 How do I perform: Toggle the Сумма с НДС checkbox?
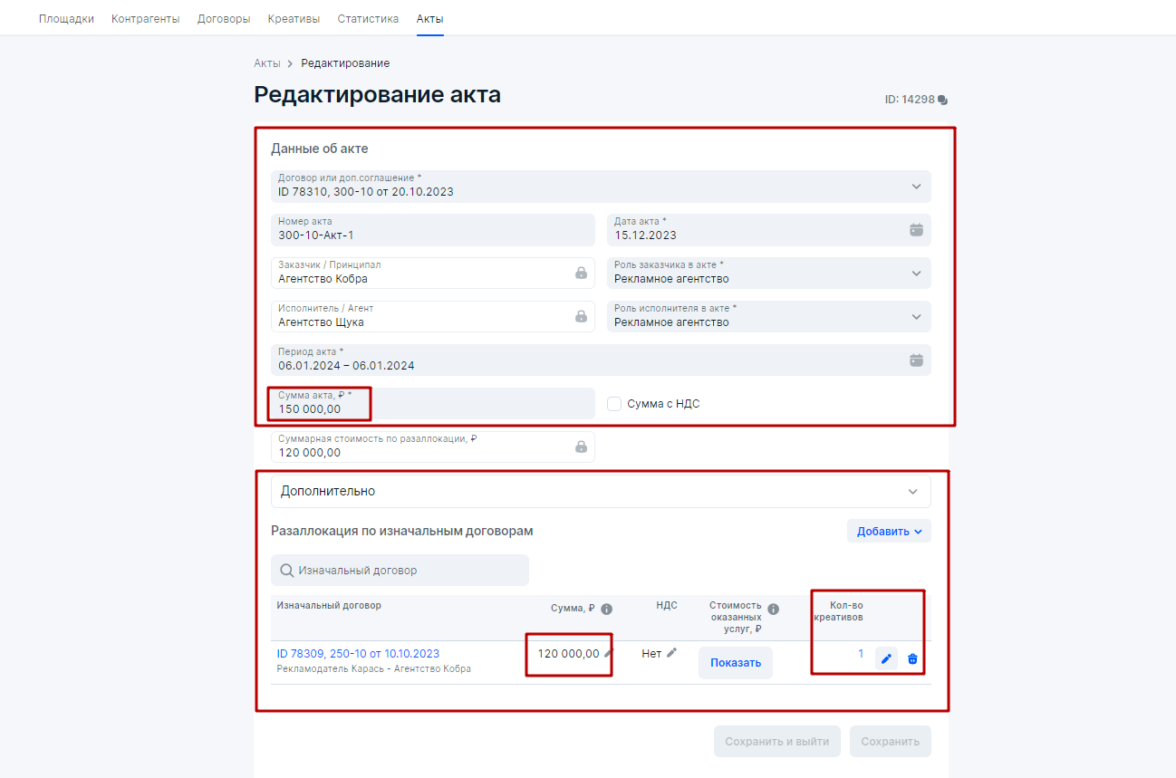pyautogui.click(x=615, y=404)
